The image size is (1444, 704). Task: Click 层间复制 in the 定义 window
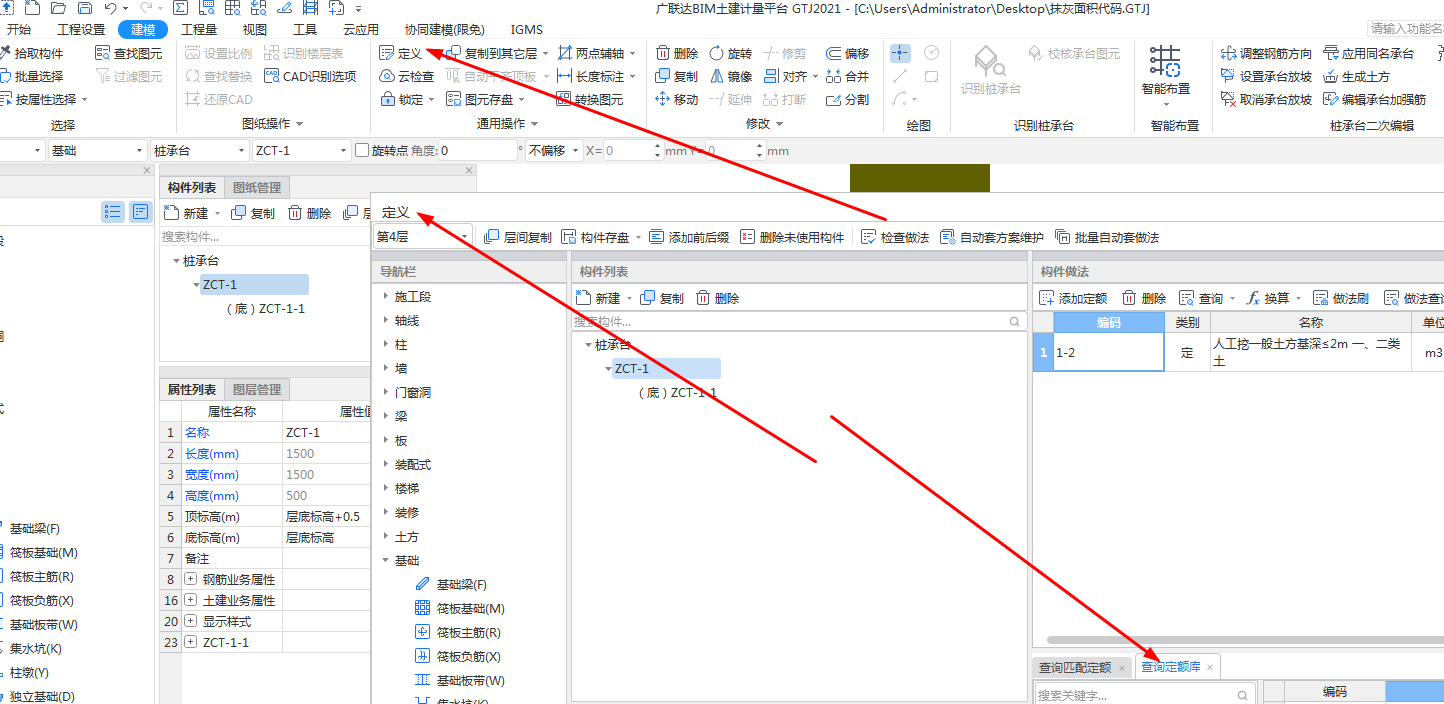pos(517,237)
